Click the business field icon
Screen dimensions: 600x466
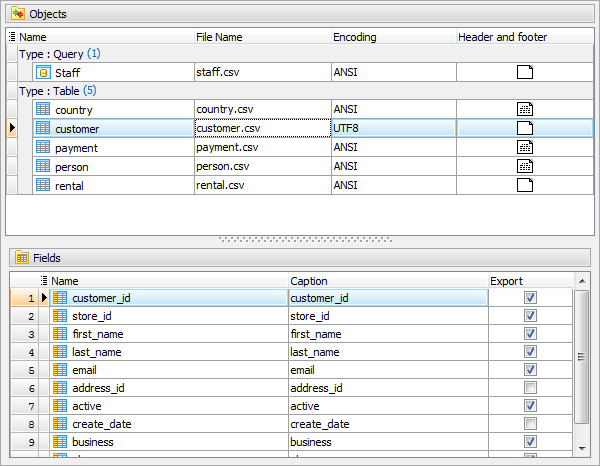[x=60, y=442]
